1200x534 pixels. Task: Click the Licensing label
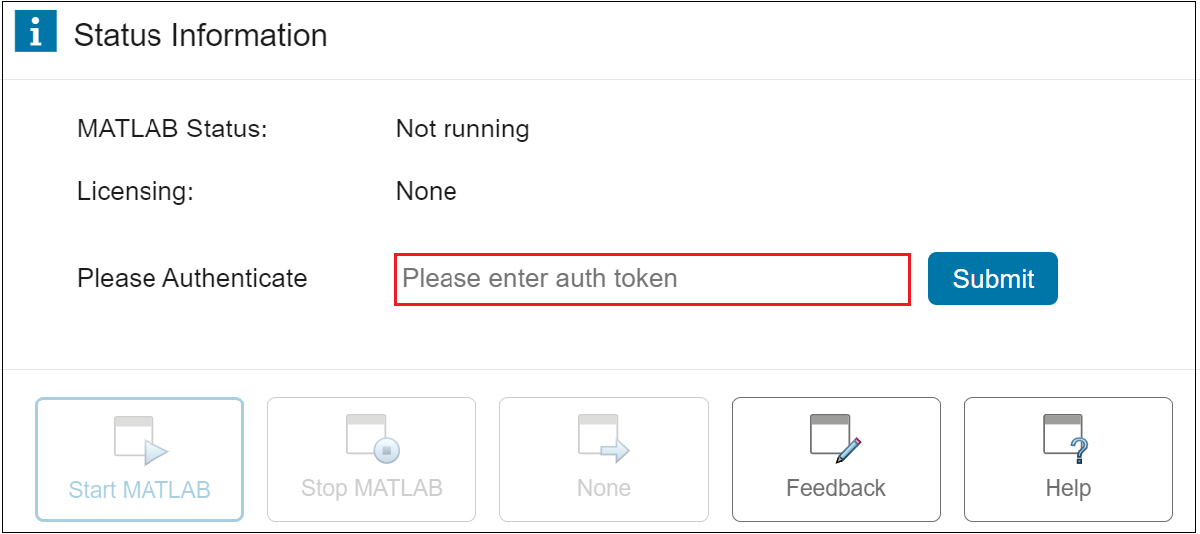click(x=135, y=191)
